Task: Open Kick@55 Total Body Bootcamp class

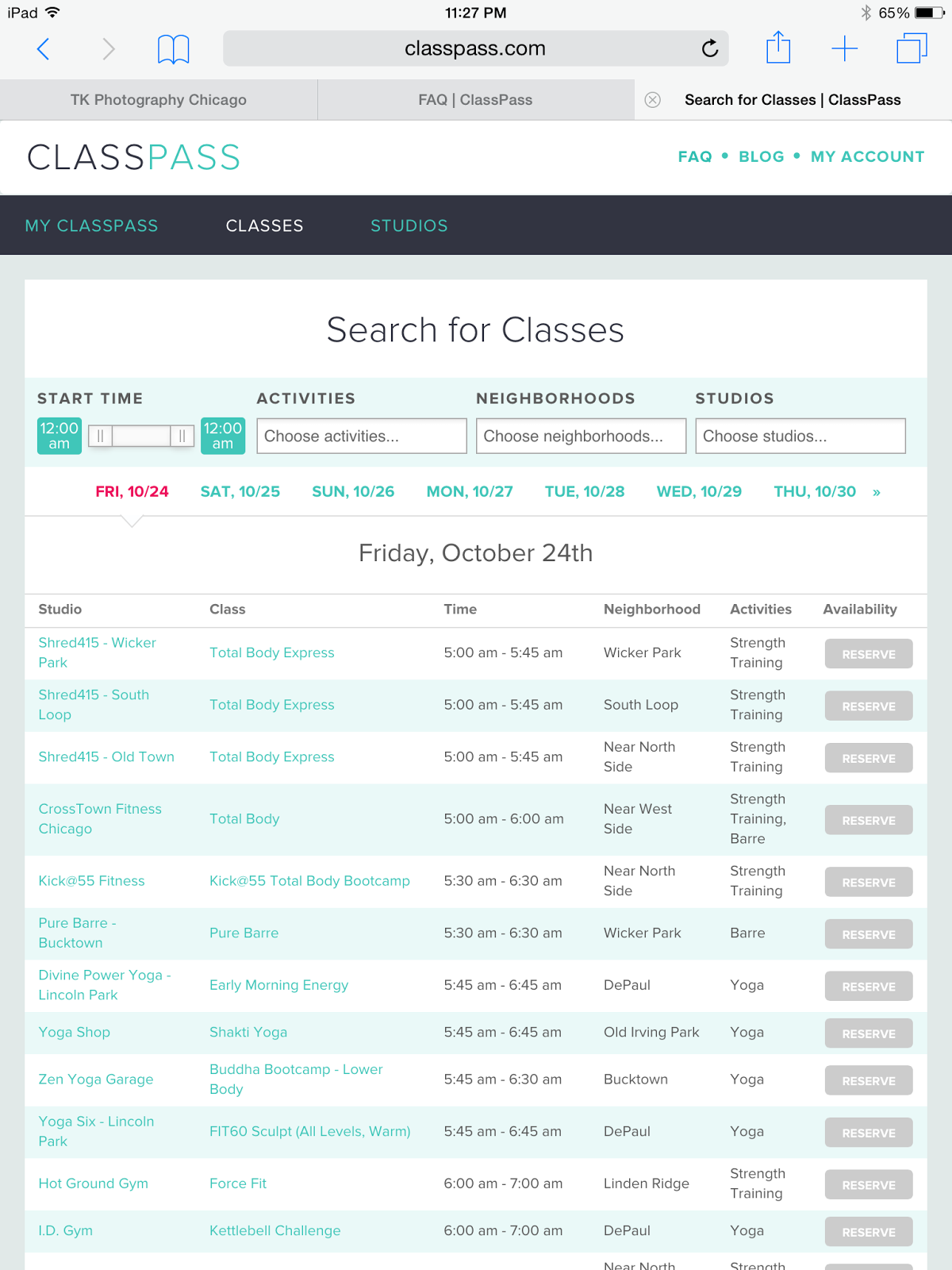Action: [x=309, y=880]
